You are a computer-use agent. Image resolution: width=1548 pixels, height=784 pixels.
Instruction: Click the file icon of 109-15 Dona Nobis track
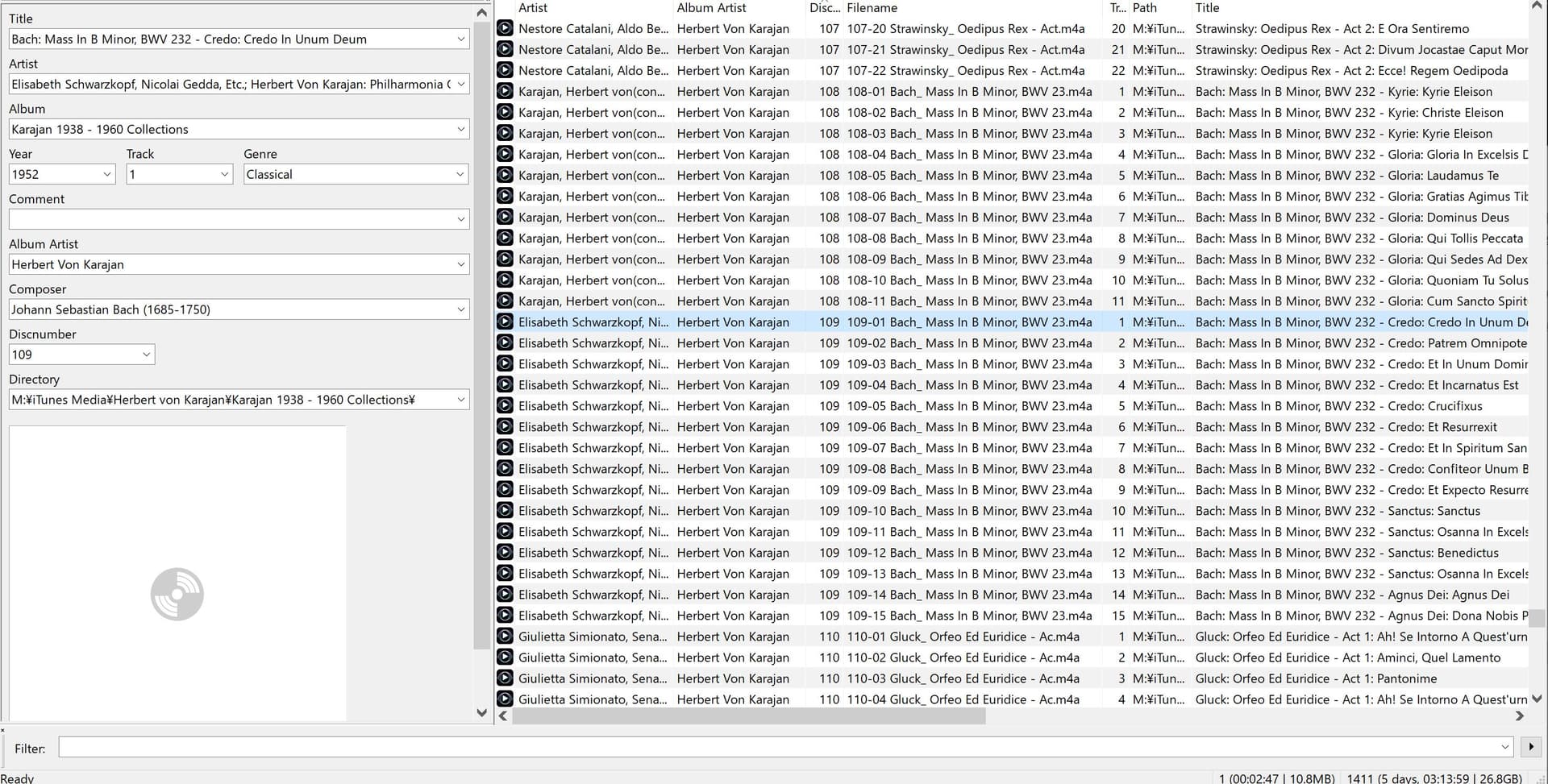(x=505, y=615)
